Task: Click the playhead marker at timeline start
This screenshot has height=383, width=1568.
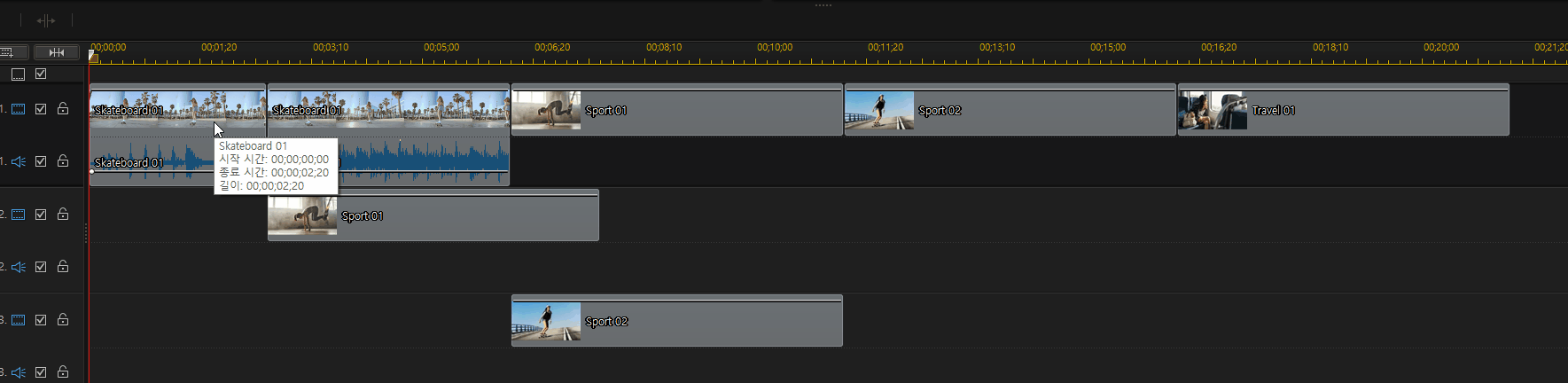Action: pos(93,57)
